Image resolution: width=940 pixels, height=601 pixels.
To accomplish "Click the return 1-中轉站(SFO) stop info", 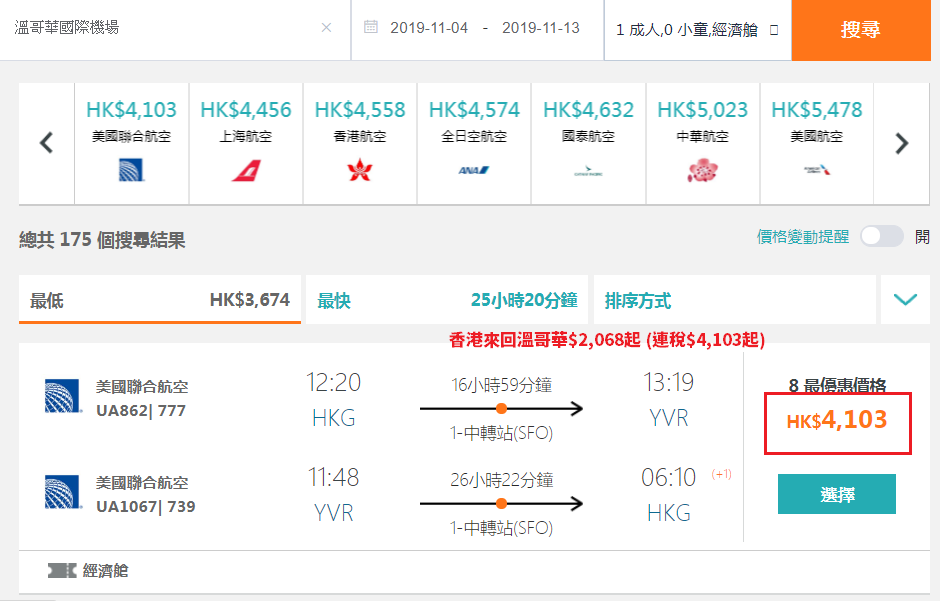I will click(x=502, y=528).
